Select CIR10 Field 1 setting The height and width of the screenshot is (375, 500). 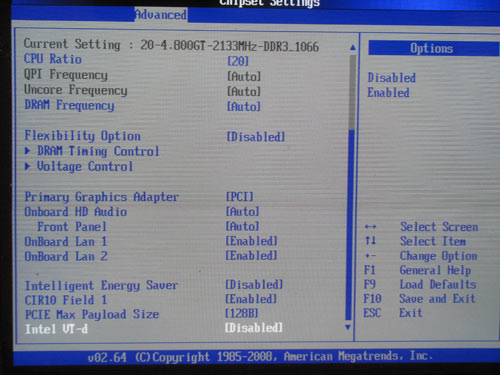(x=66, y=300)
